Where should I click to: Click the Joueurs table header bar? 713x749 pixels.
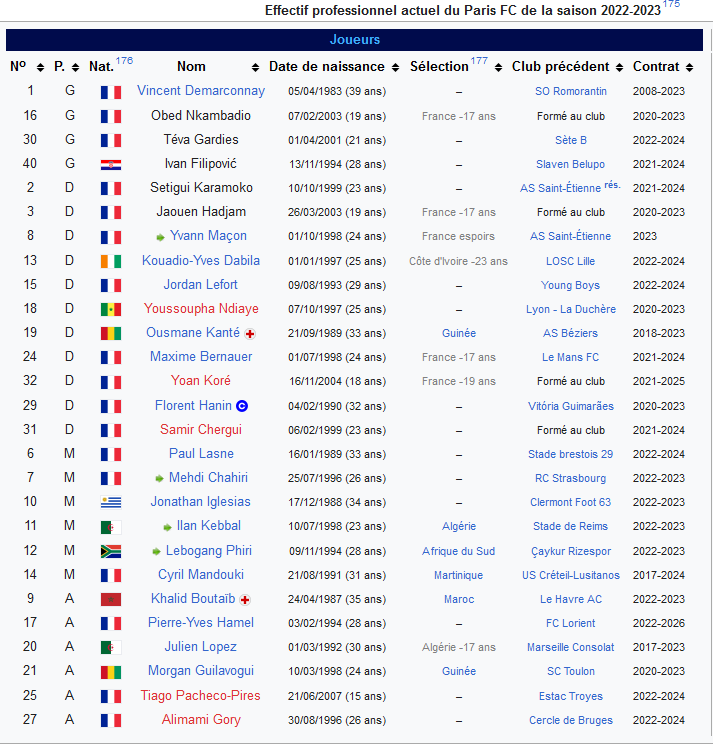[x=355, y=40]
